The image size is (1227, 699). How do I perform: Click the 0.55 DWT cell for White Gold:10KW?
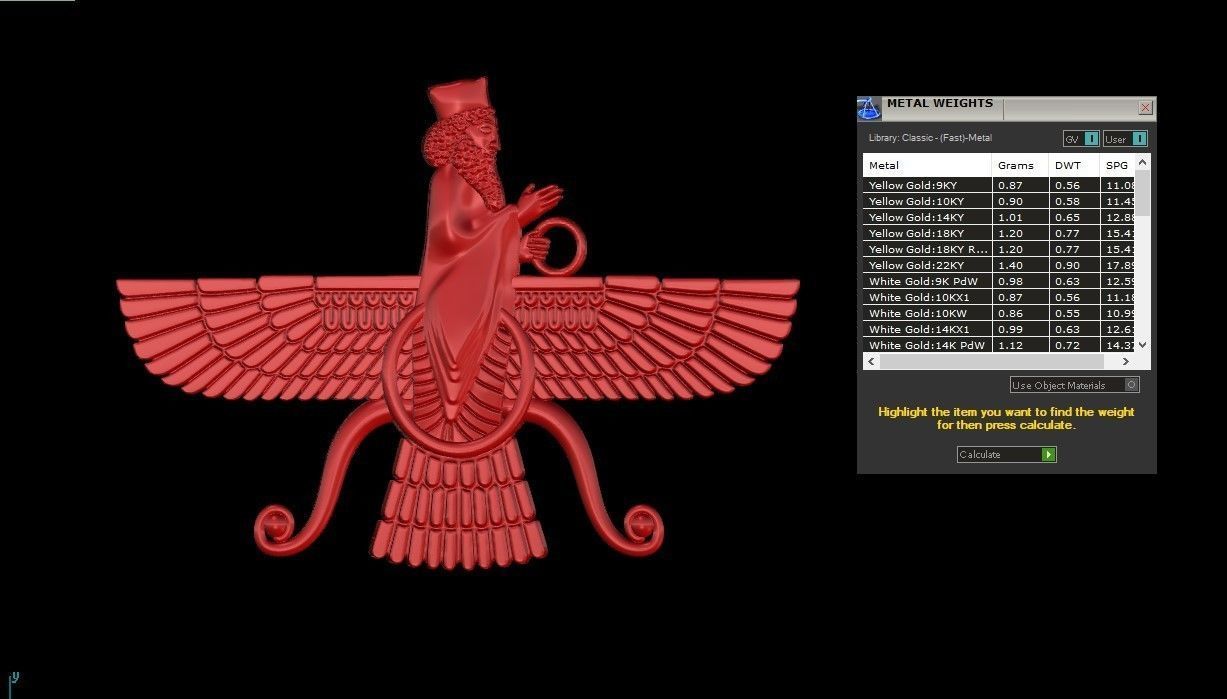[1074, 314]
